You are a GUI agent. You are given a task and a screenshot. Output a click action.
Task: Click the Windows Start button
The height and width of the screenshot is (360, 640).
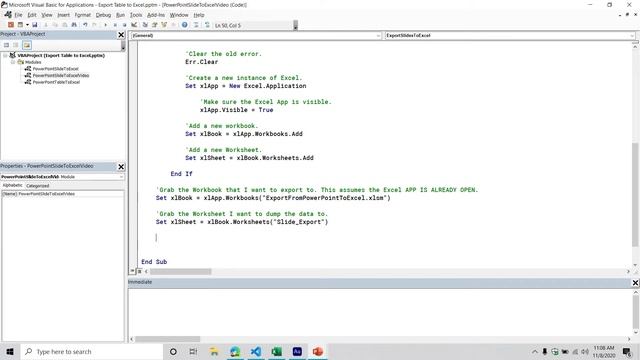coord(10,351)
